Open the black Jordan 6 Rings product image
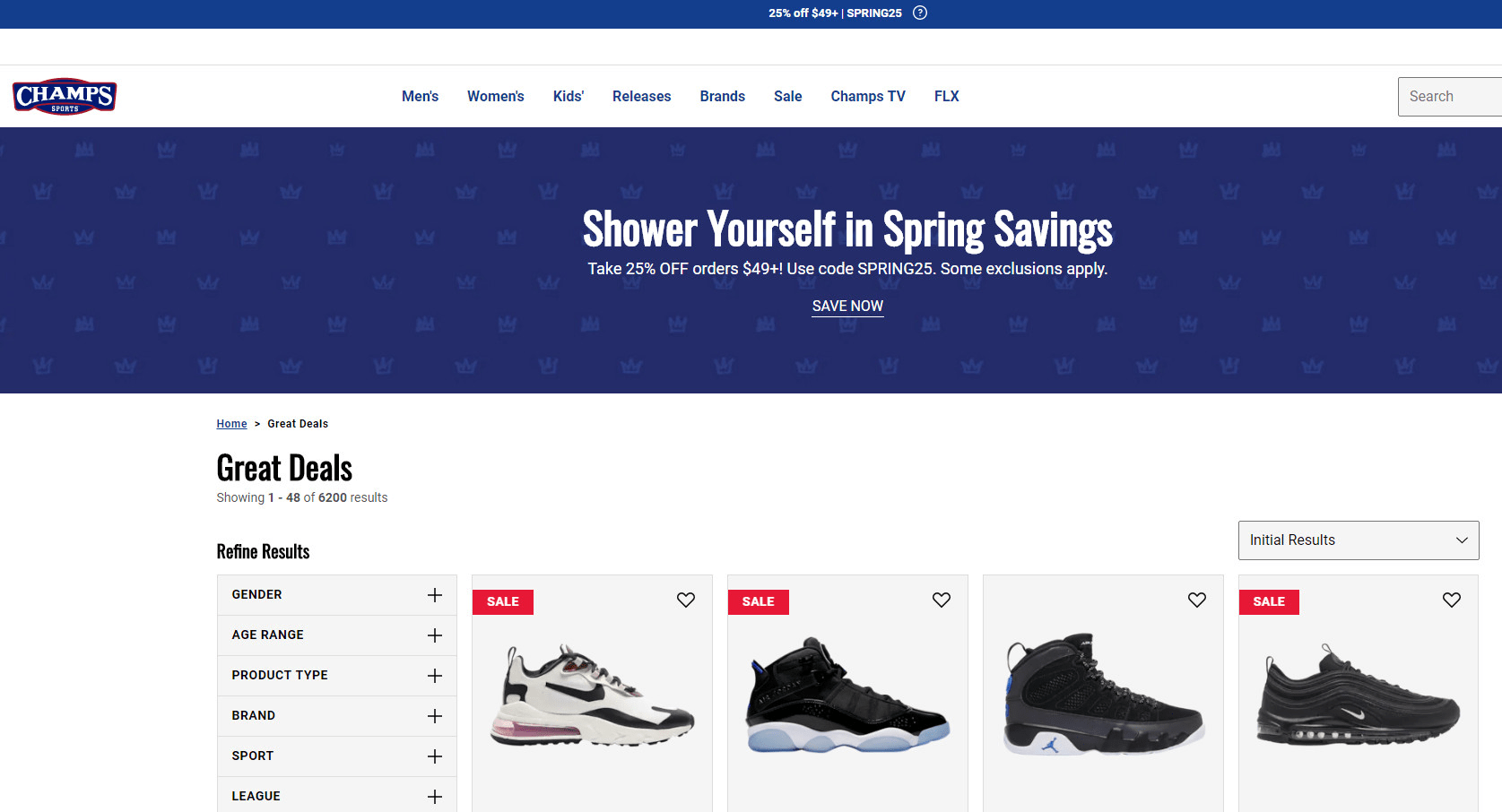Screen dimensions: 1502x812 (x=847, y=695)
